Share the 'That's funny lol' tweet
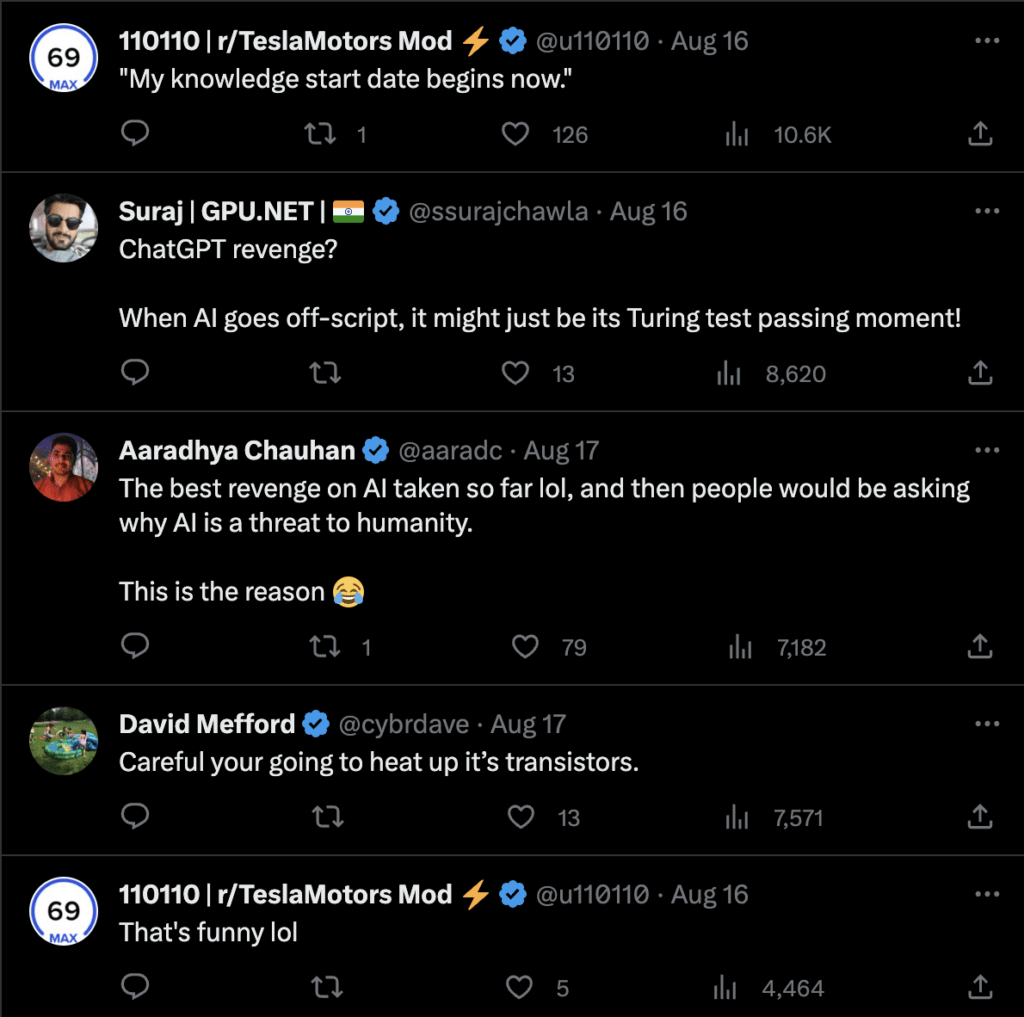The width and height of the screenshot is (1024, 1017). click(x=979, y=987)
